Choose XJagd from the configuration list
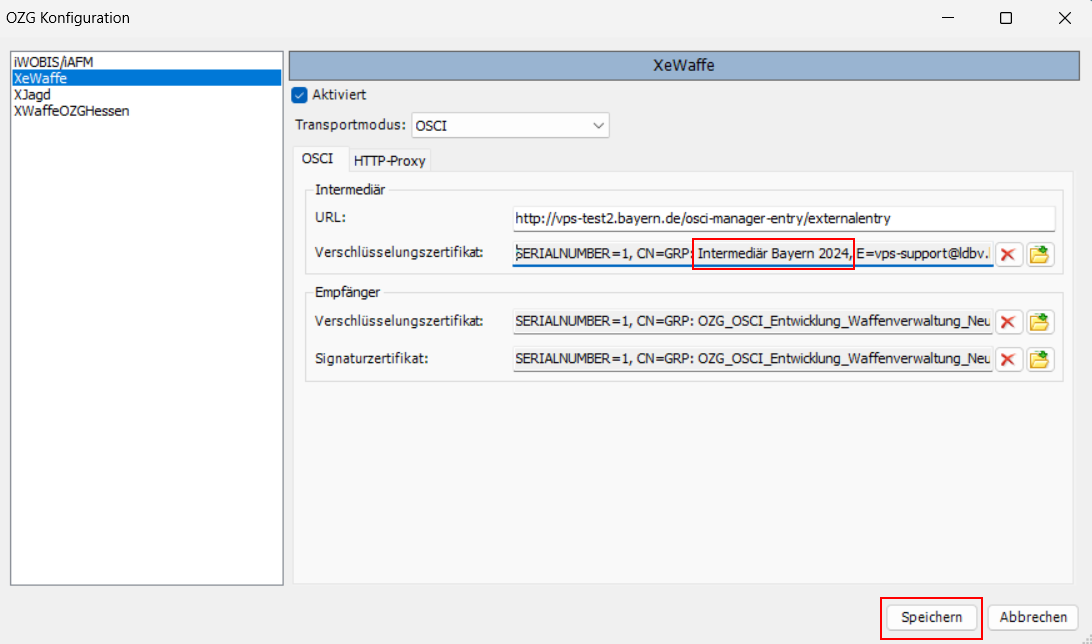The width and height of the screenshot is (1092, 644). [34, 94]
